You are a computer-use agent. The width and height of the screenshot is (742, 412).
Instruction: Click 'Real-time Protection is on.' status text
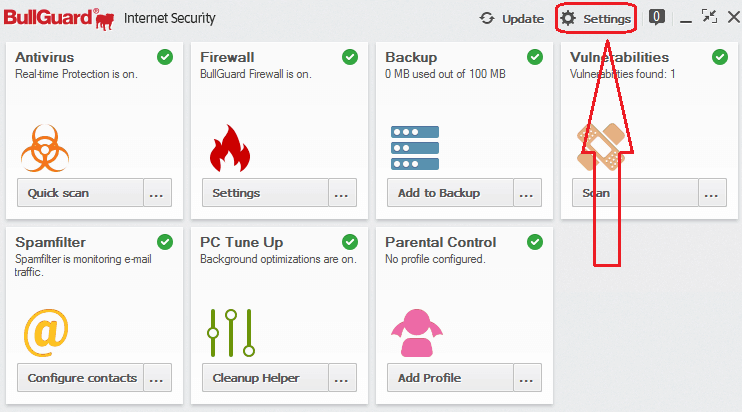point(76,74)
